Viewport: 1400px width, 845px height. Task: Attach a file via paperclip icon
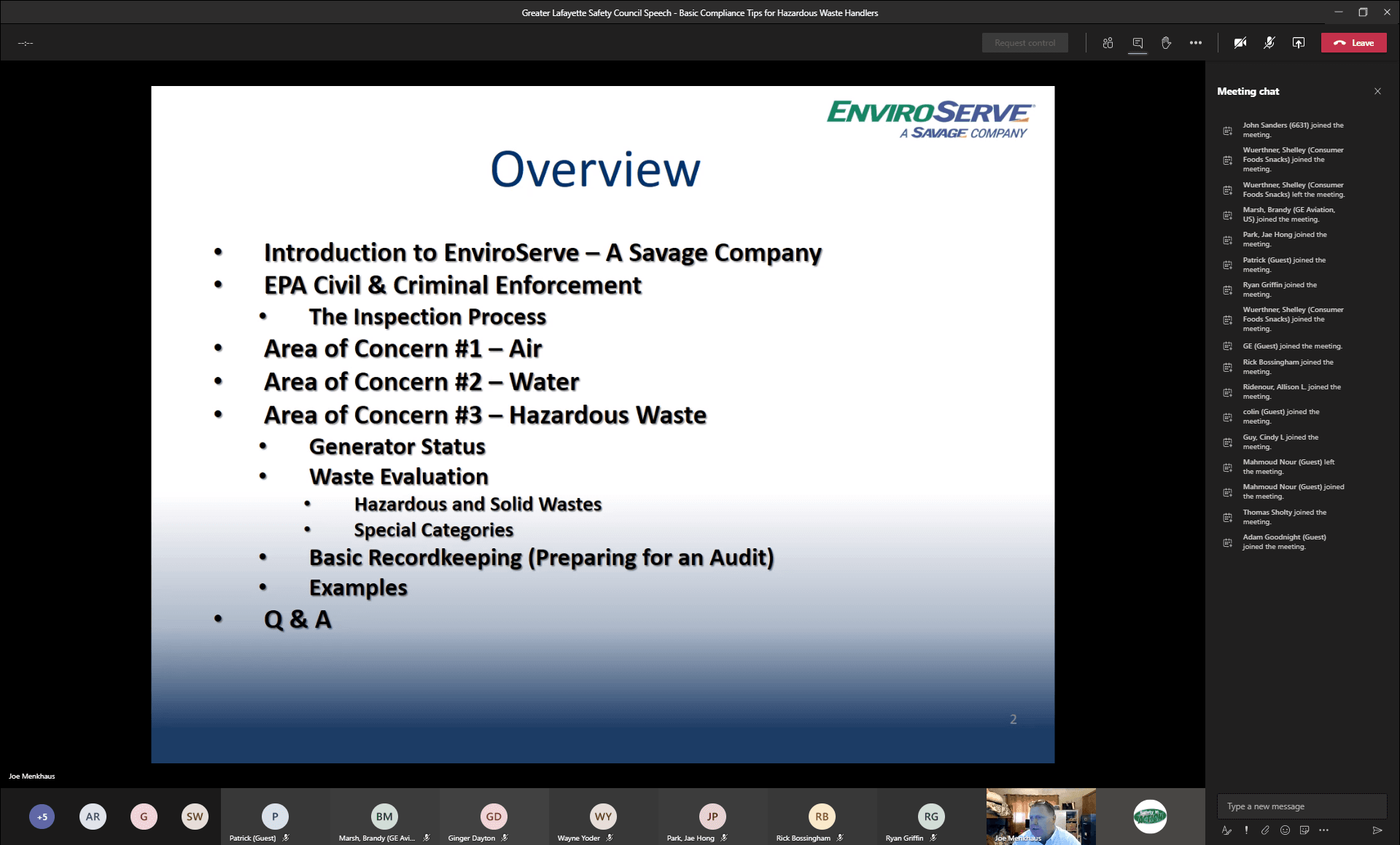point(1266,830)
